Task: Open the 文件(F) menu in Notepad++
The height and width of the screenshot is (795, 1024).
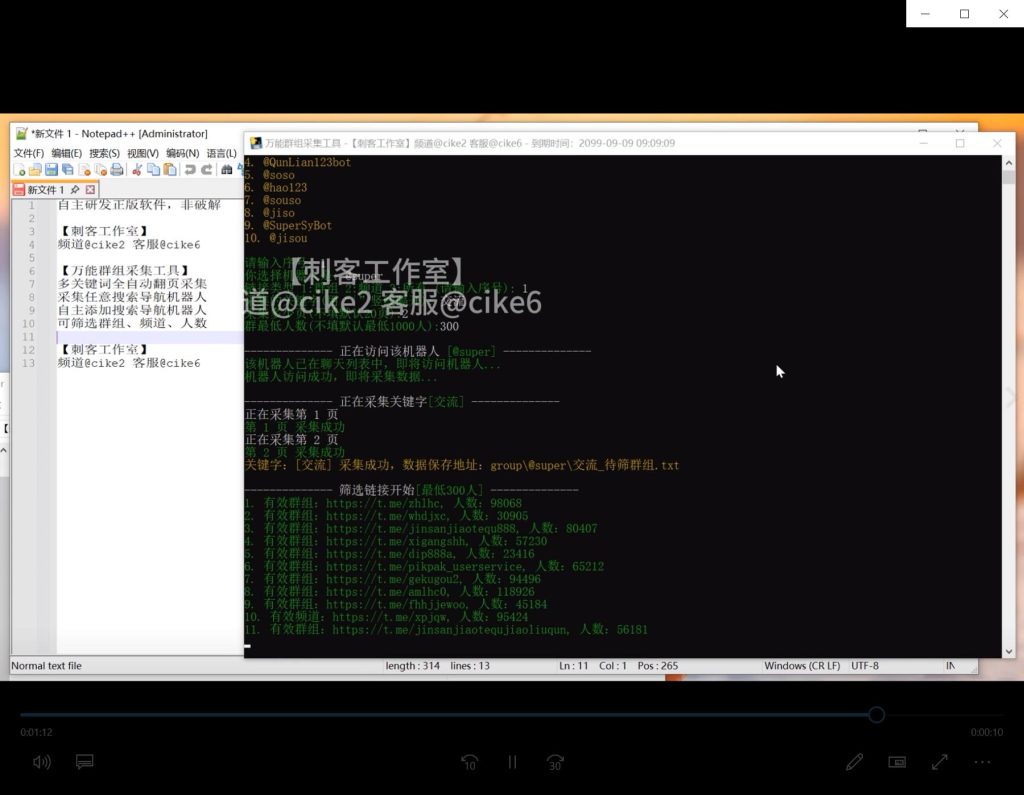Action: (28, 153)
